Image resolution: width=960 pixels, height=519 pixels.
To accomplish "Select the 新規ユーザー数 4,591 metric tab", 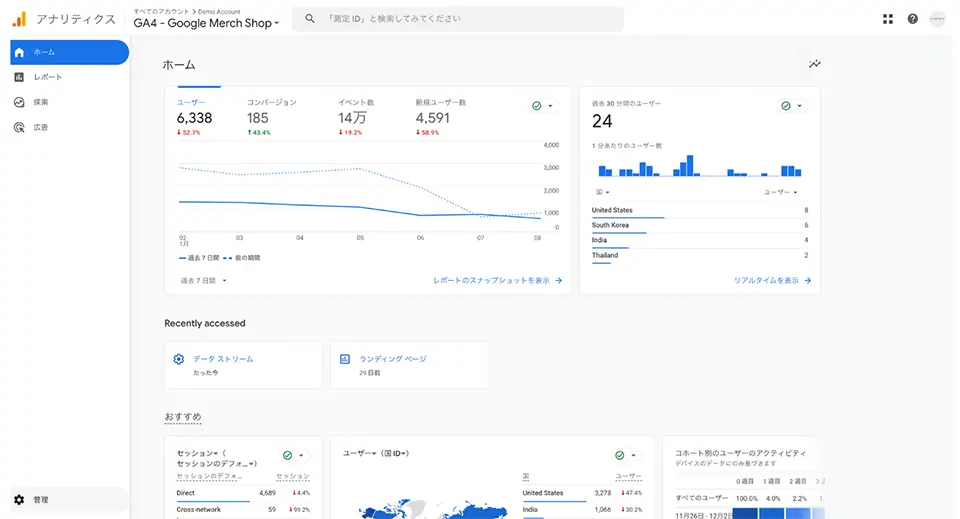I will 441,118.
